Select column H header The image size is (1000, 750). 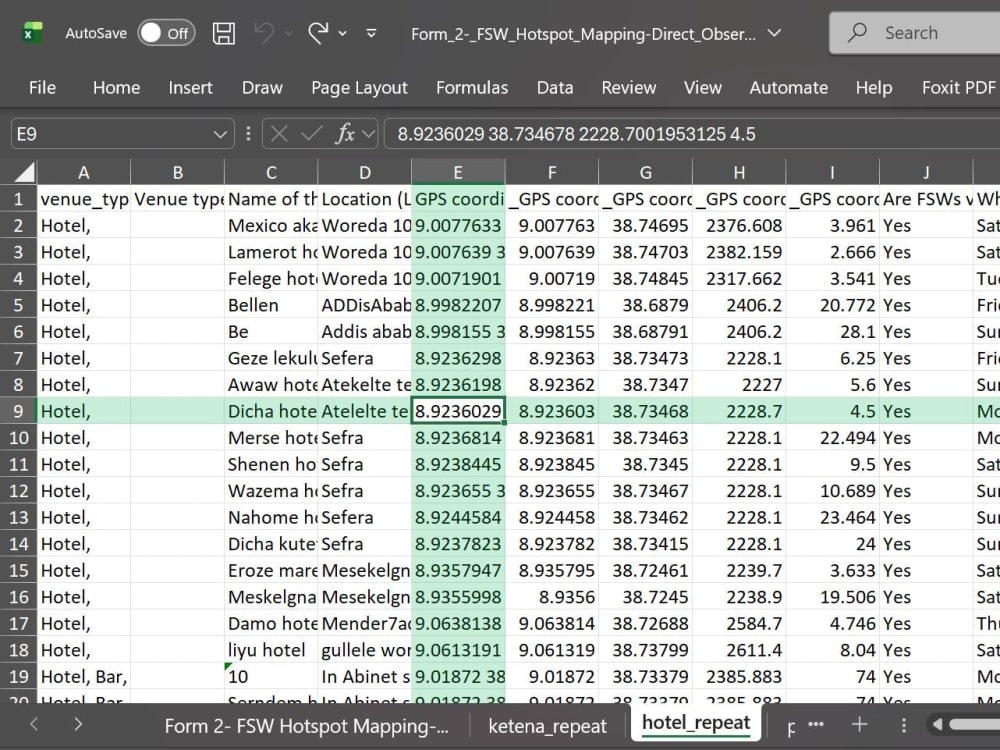[x=739, y=173]
